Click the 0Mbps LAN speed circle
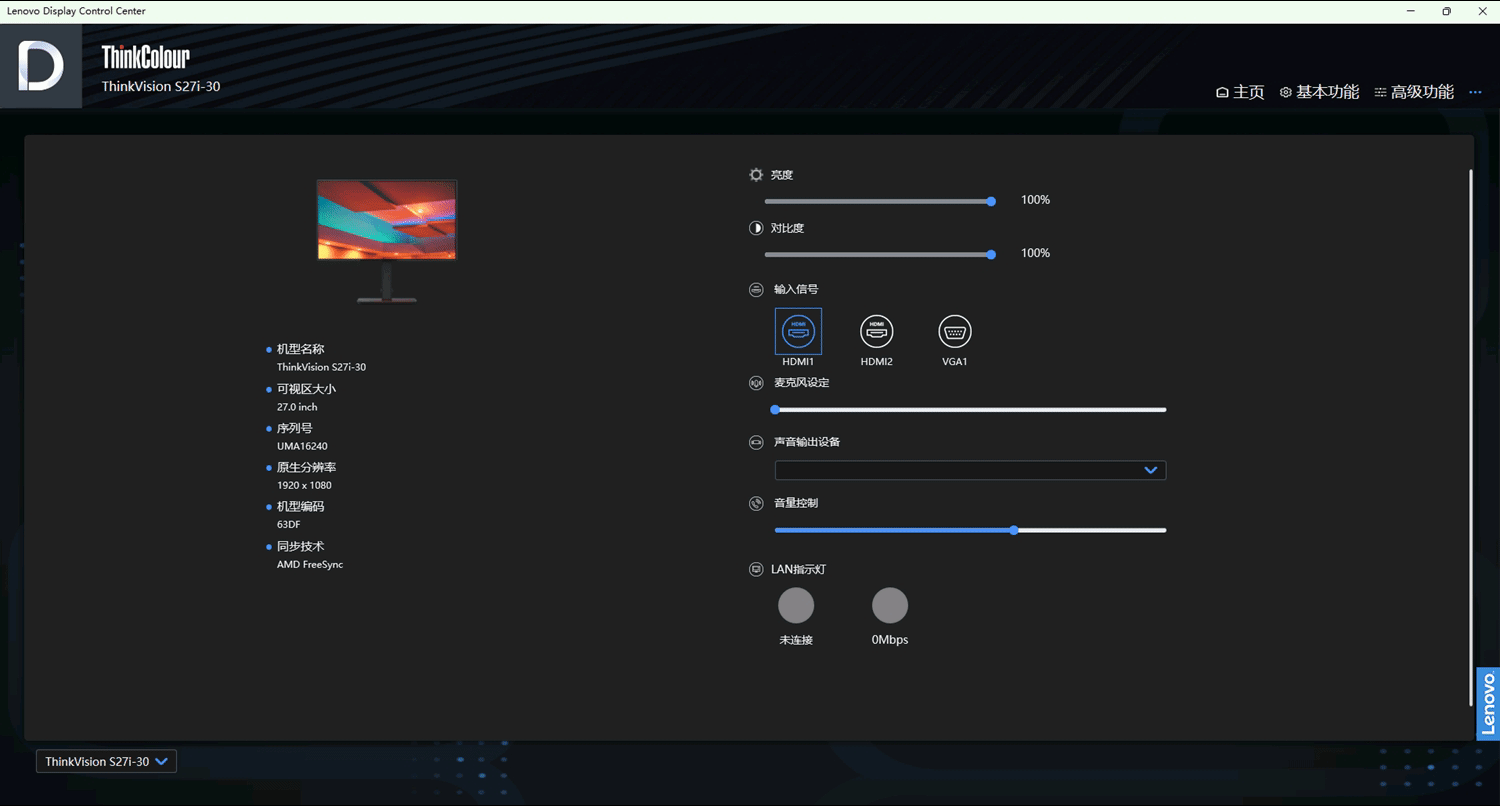This screenshot has width=1500, height=806. click(x=890, y=605)
